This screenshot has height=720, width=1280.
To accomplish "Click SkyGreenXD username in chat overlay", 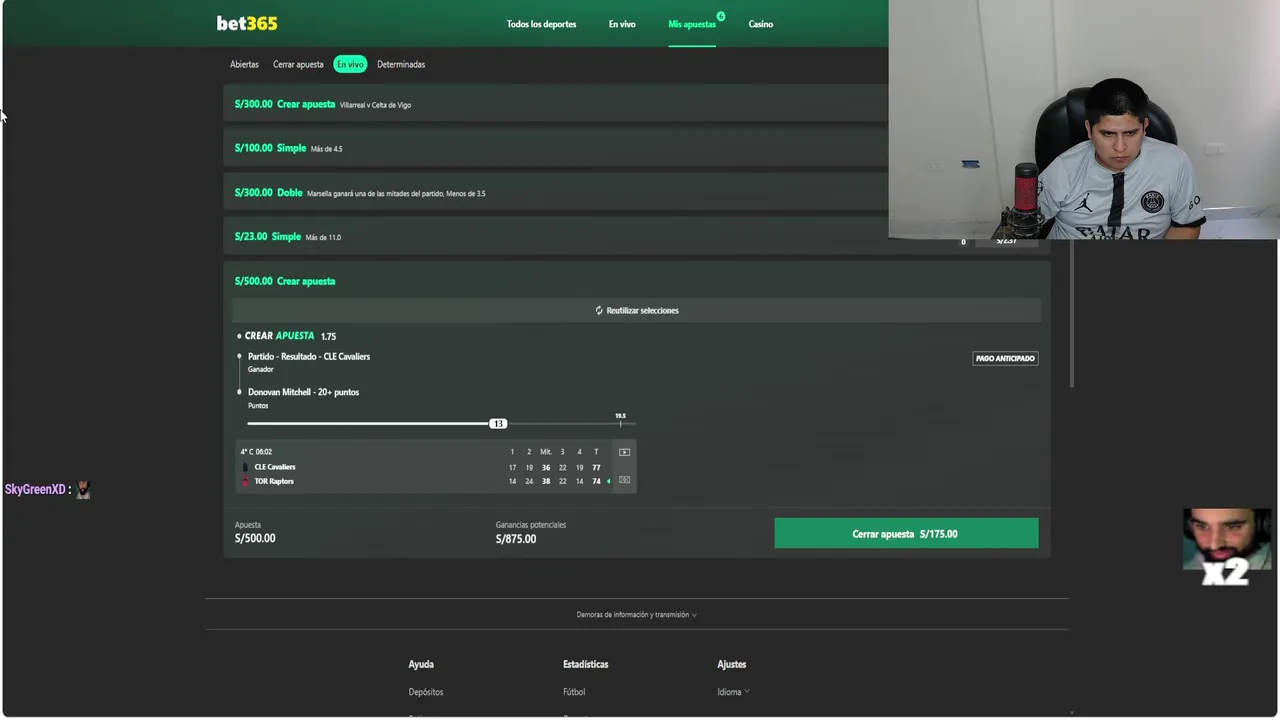I will tap(35, 489).
